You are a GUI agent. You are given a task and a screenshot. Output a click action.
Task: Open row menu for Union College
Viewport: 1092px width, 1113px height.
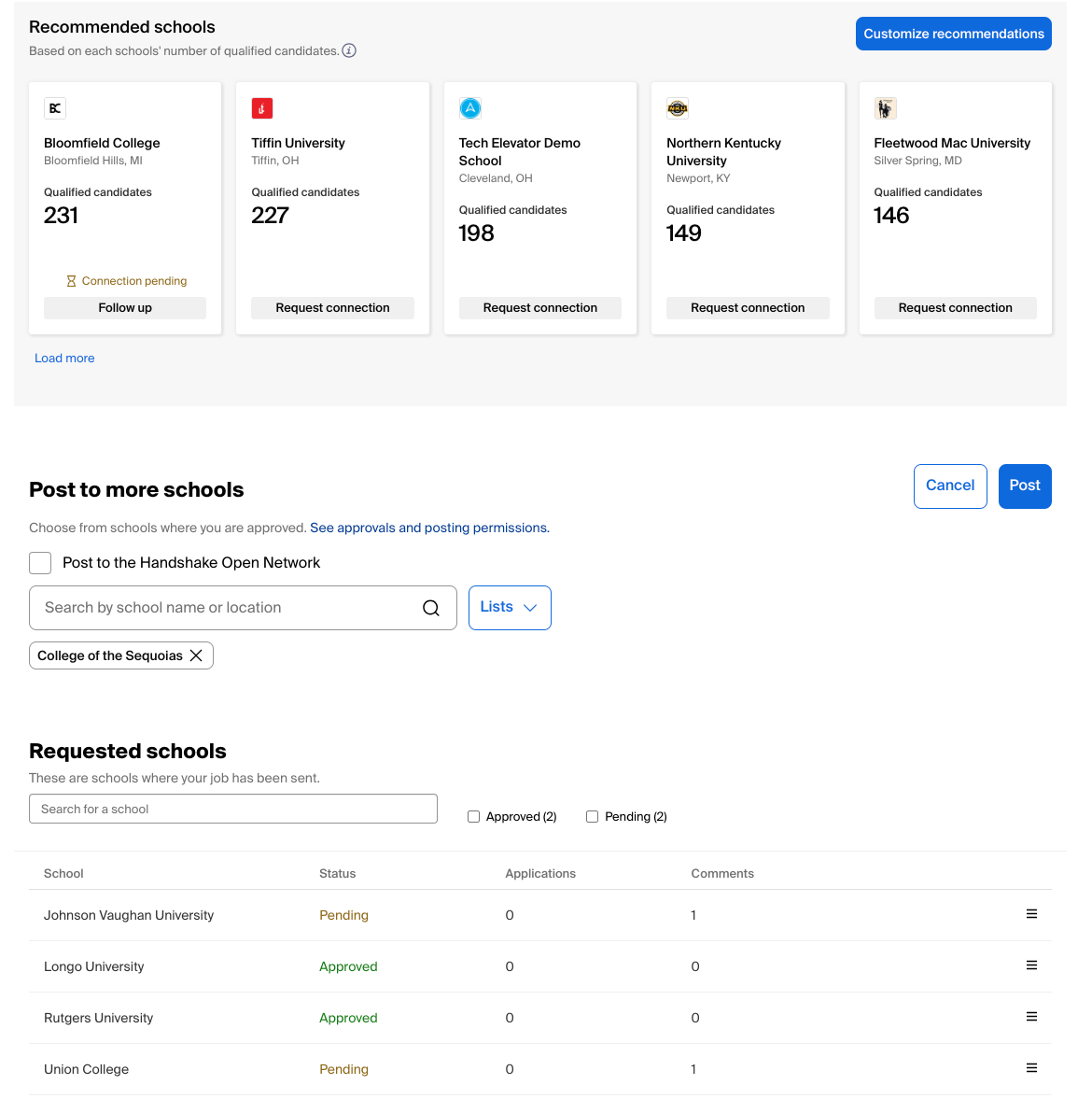(1031, 1068)
